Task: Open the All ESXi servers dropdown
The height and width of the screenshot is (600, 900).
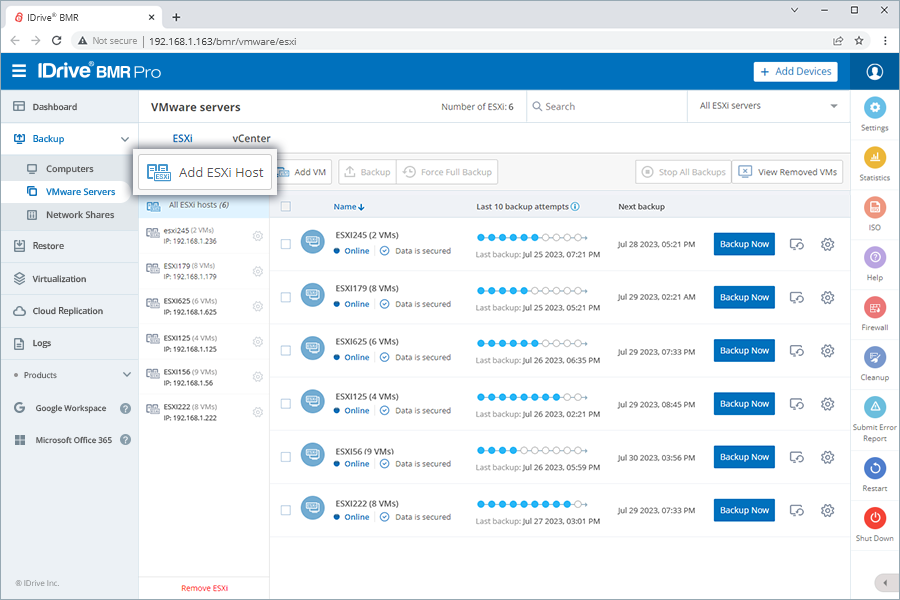Action: point(768,106)
